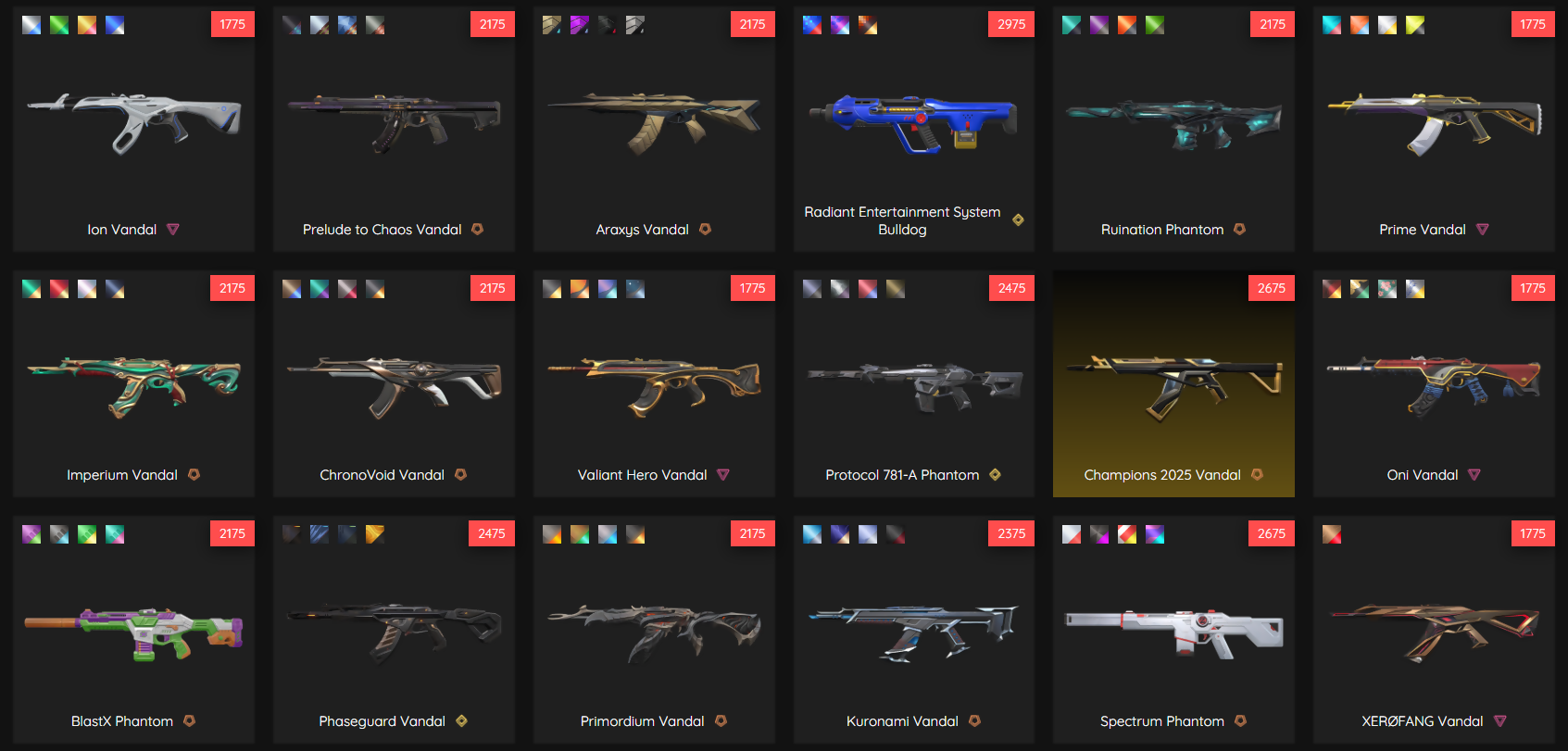Open the BlastX Phantom weapon image

point(133,633)
